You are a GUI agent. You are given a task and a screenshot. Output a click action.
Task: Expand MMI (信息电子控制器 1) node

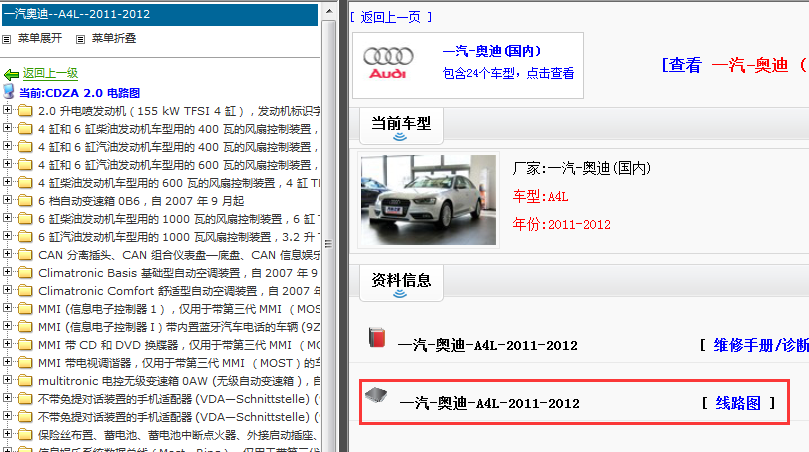point(7,308)
